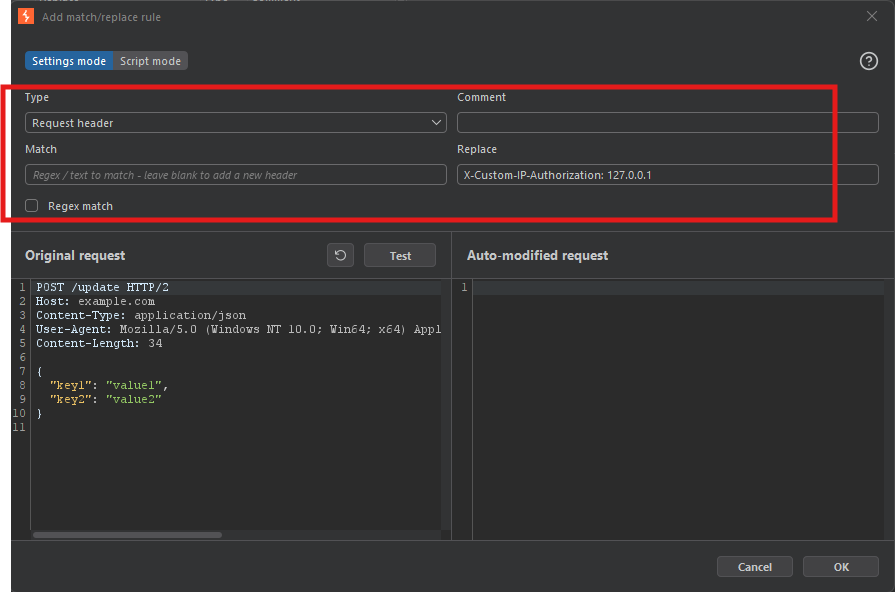Image resolution: width=895 pixels, height=592 pixels.
Task: Open help with the question mark icon
Action: pos(869,61)
